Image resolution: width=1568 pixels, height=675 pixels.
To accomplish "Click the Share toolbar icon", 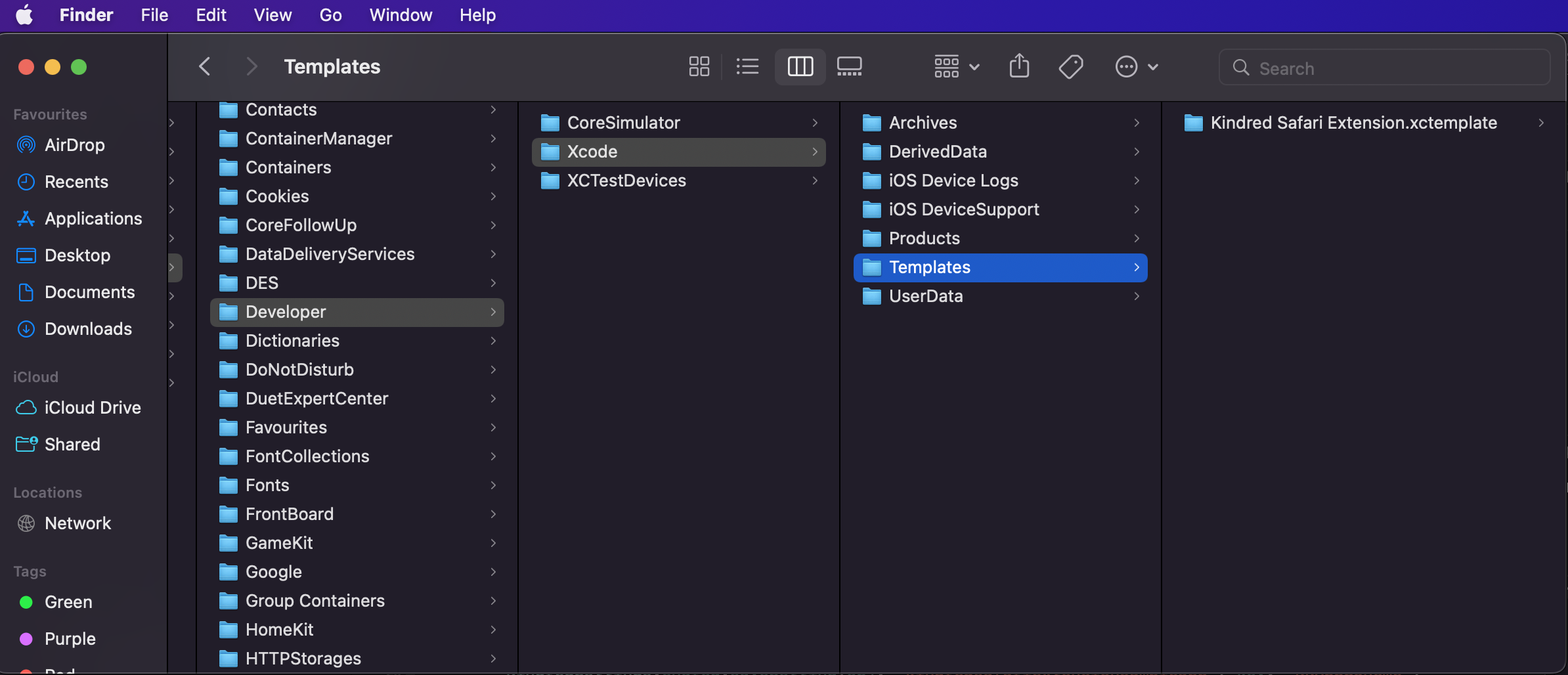I will (1019, 66).
